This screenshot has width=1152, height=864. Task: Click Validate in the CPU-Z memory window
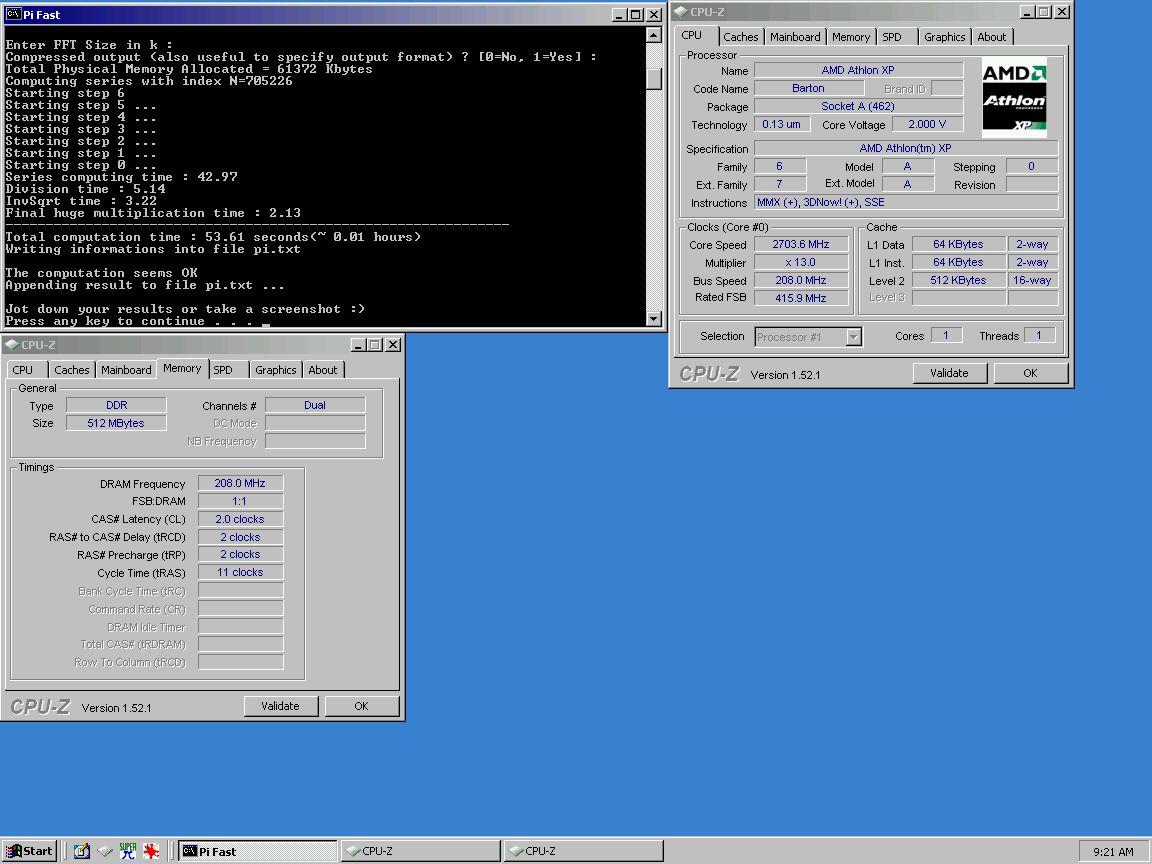[281, 706]
